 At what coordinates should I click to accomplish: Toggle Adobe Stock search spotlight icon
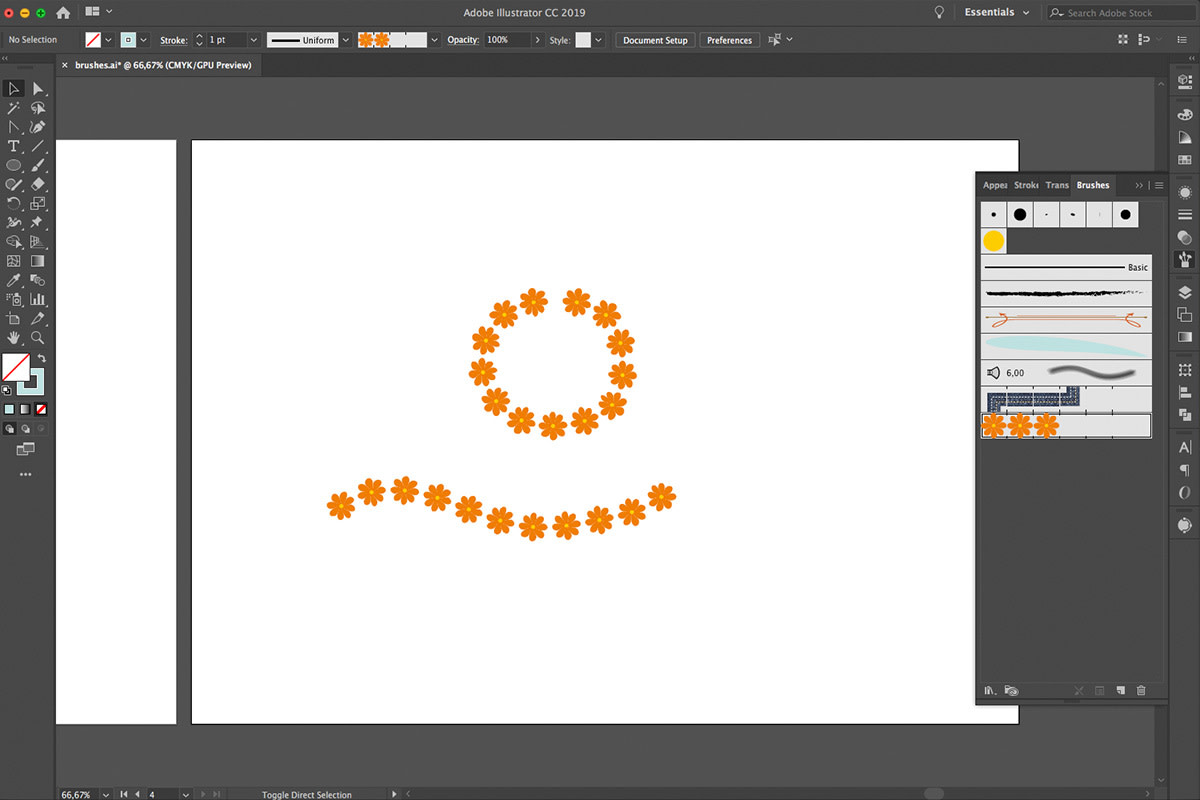(x=938, y=12)
